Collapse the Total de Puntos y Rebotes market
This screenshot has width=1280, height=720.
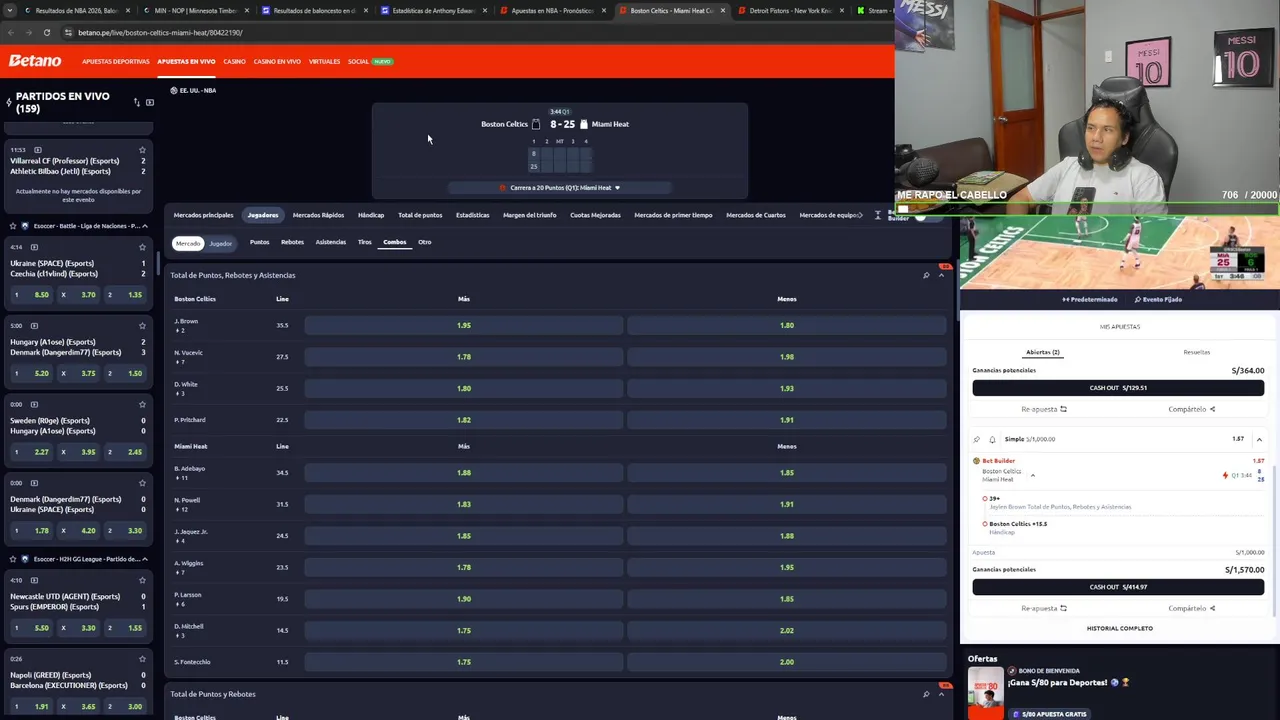pyautogui.click(x=941, y=694)
